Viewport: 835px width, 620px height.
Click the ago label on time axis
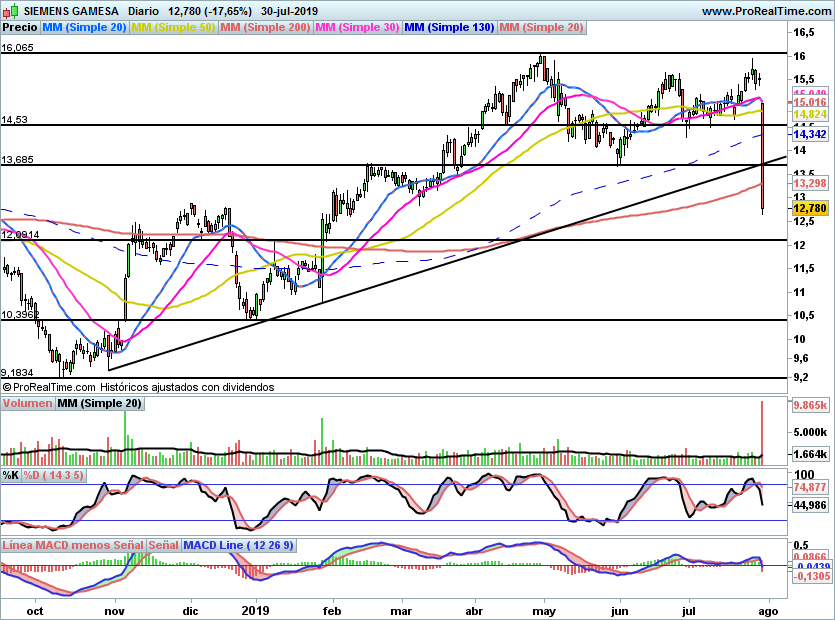pyautogui.click(x=767, y=611)
